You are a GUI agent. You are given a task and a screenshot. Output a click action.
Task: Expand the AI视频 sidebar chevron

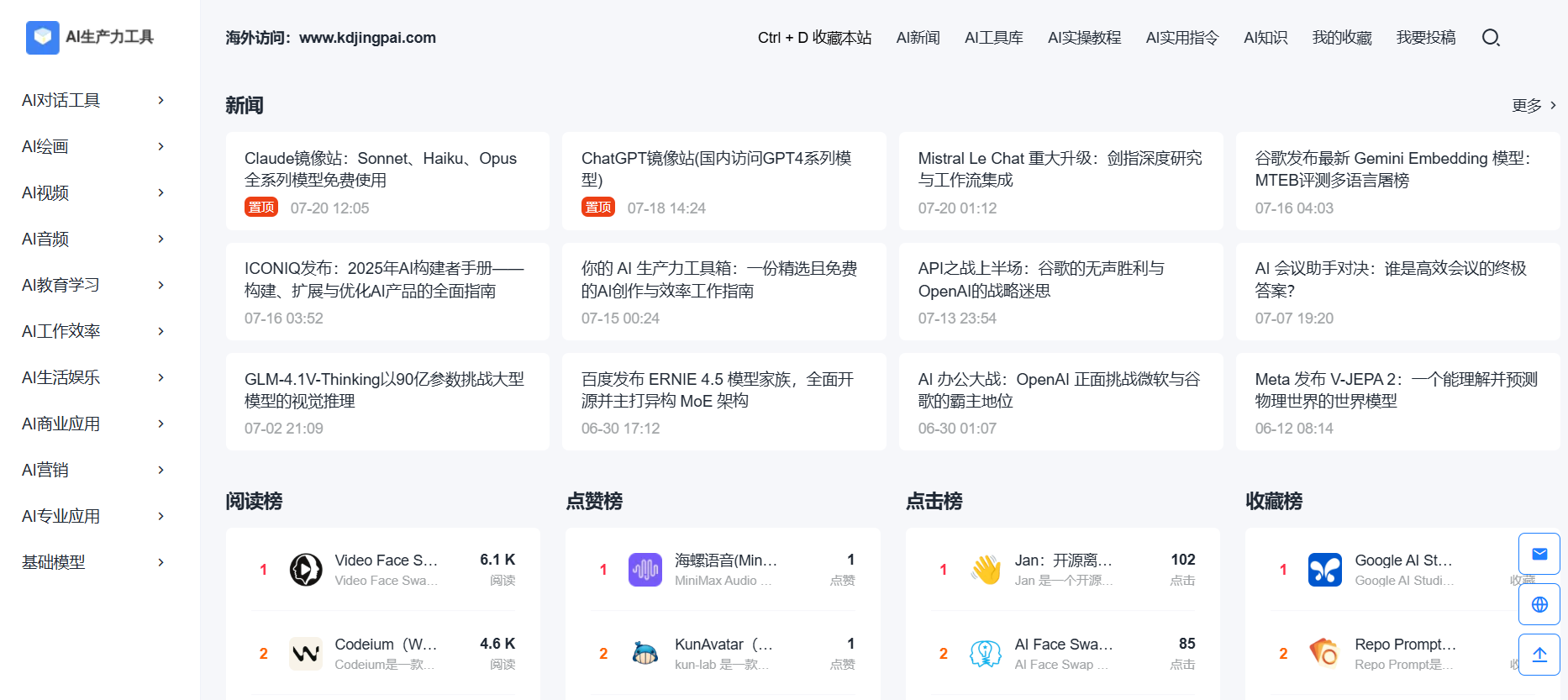(x=160, y=193)
